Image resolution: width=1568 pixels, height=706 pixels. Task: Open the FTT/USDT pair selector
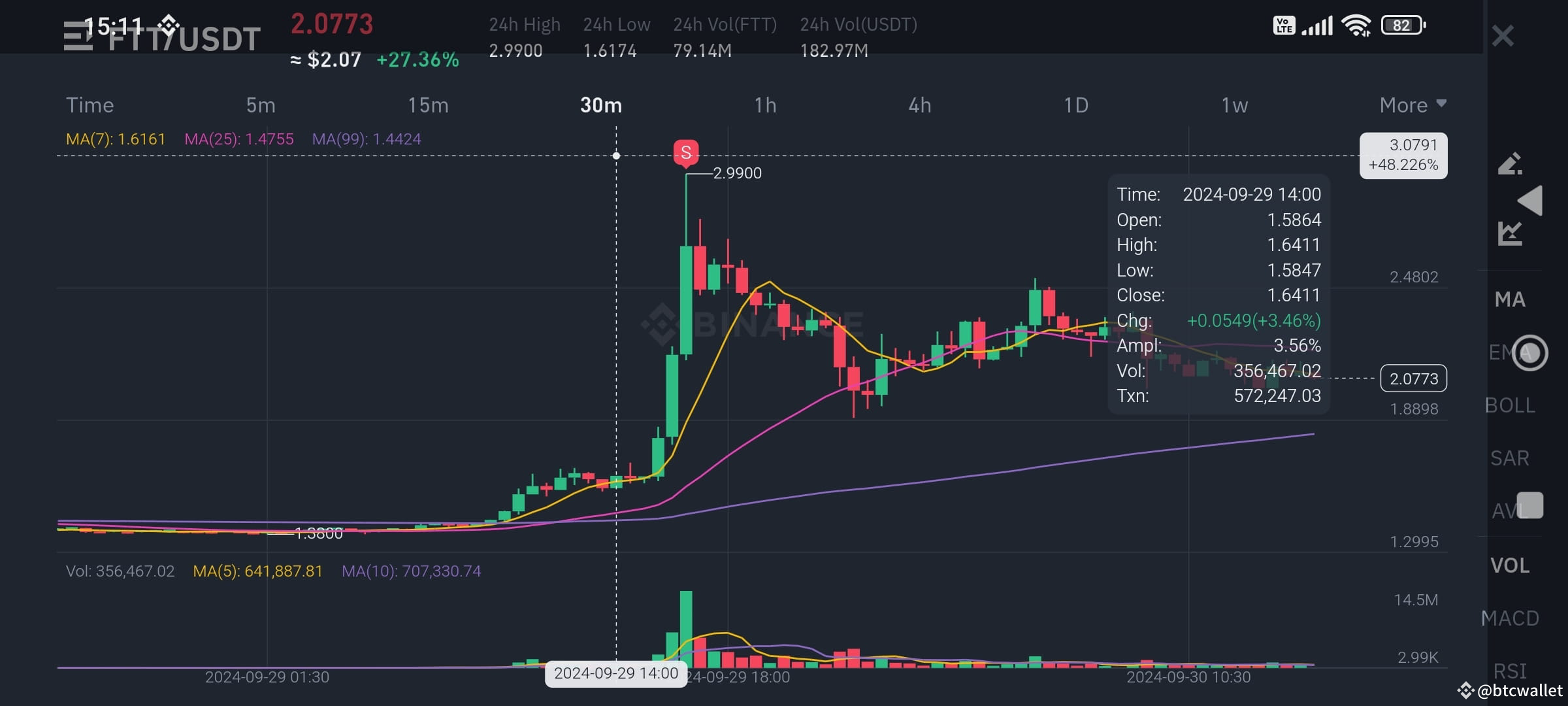click(x=184, y=39)
